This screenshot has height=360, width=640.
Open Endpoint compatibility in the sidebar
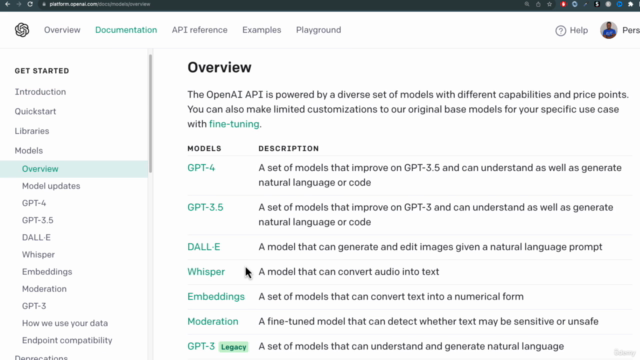(x=67, y=340)
